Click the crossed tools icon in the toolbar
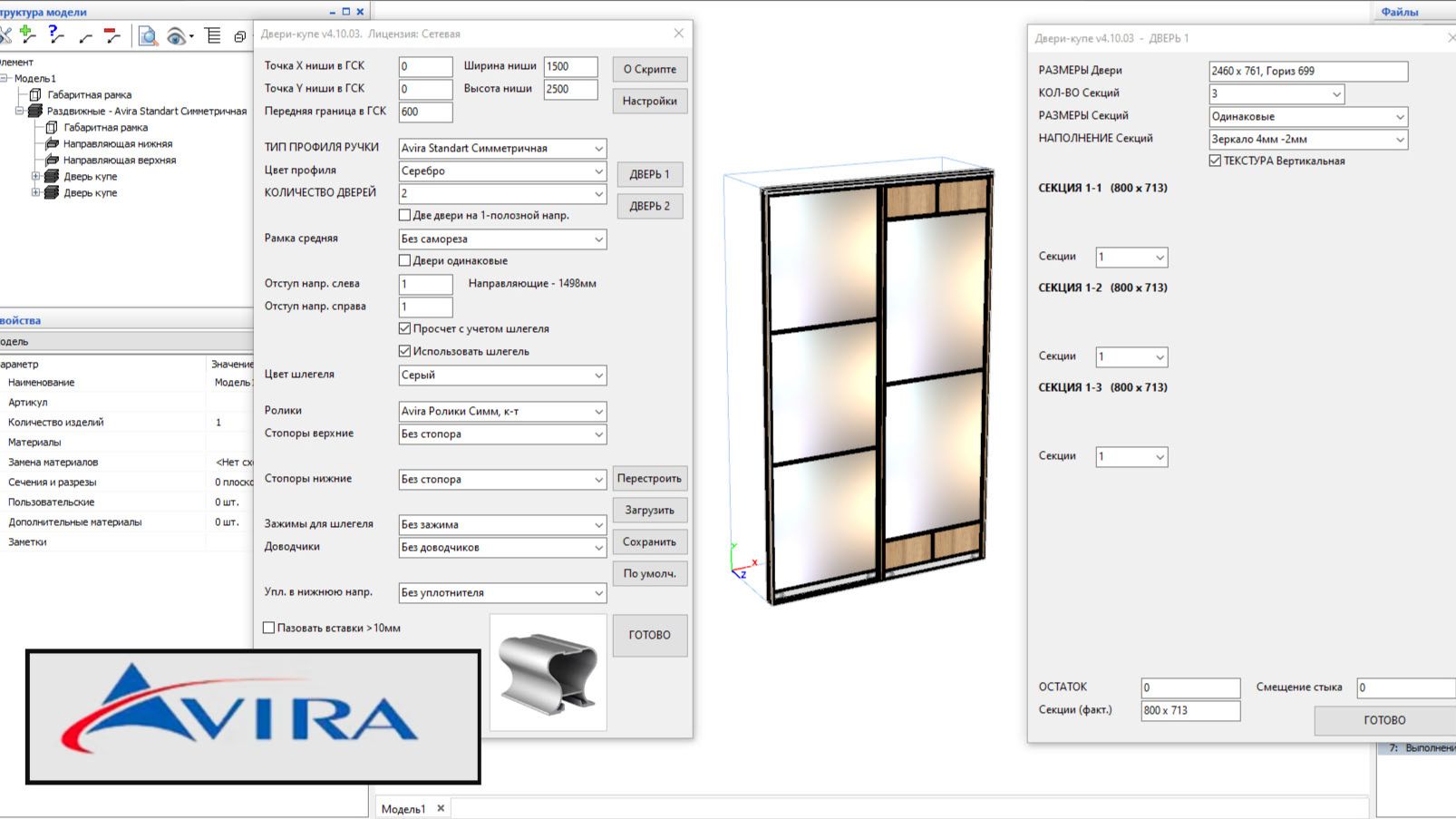Screen dimensions: 1456x819 coord(5,34)
